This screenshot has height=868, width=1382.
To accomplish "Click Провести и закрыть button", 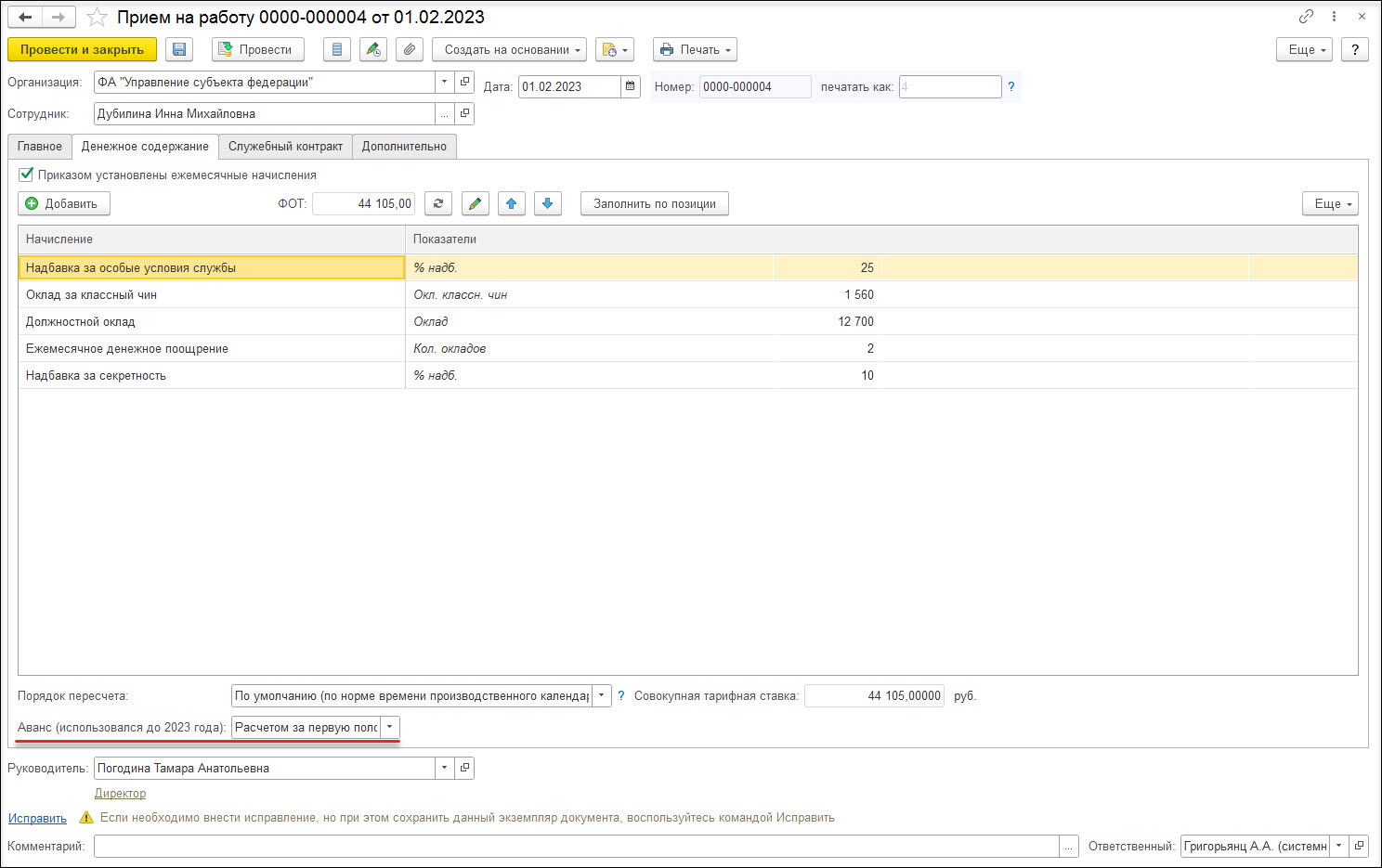I will (82, 49).
